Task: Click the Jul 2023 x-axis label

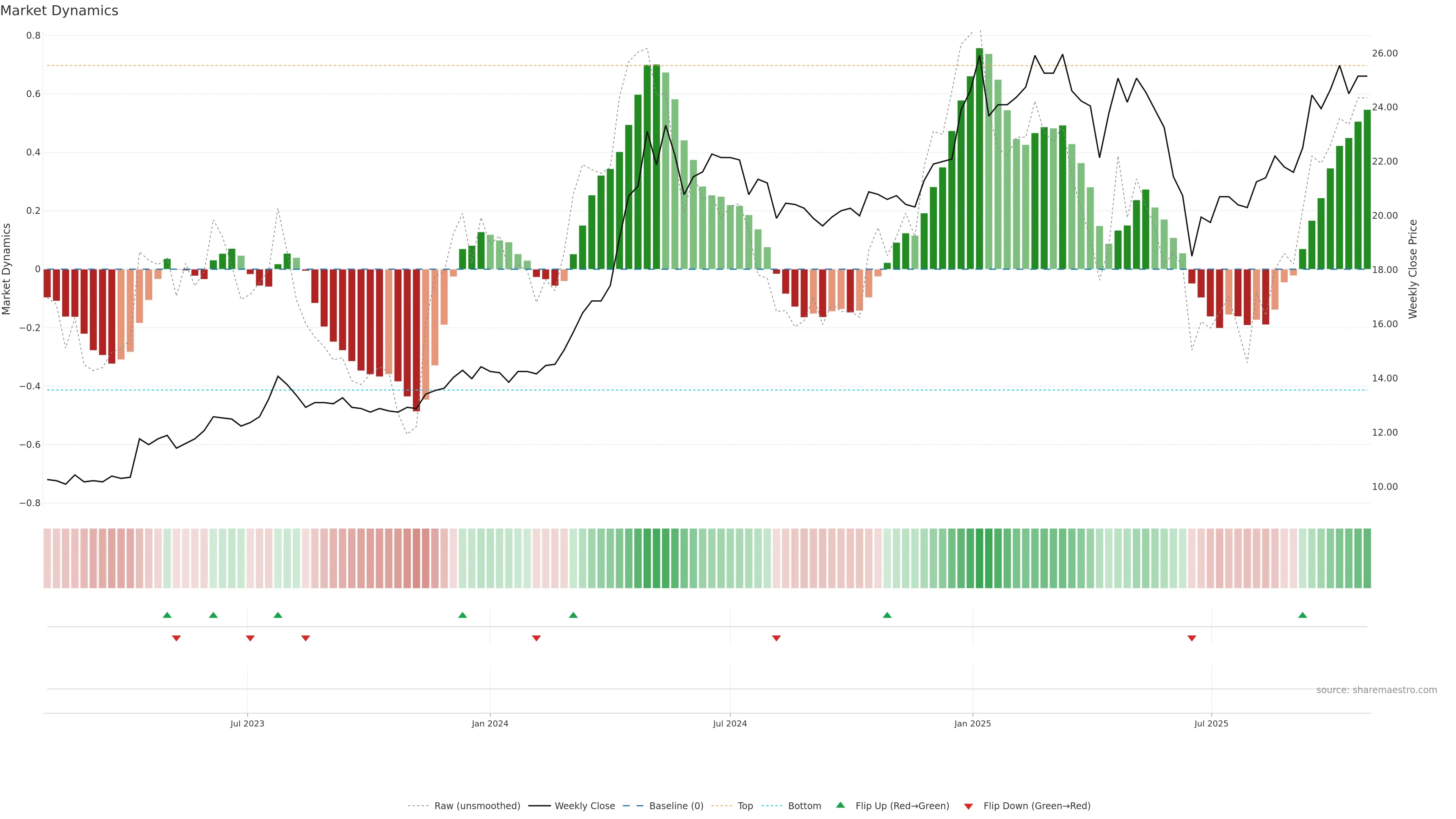Action: tap(247, 723)
